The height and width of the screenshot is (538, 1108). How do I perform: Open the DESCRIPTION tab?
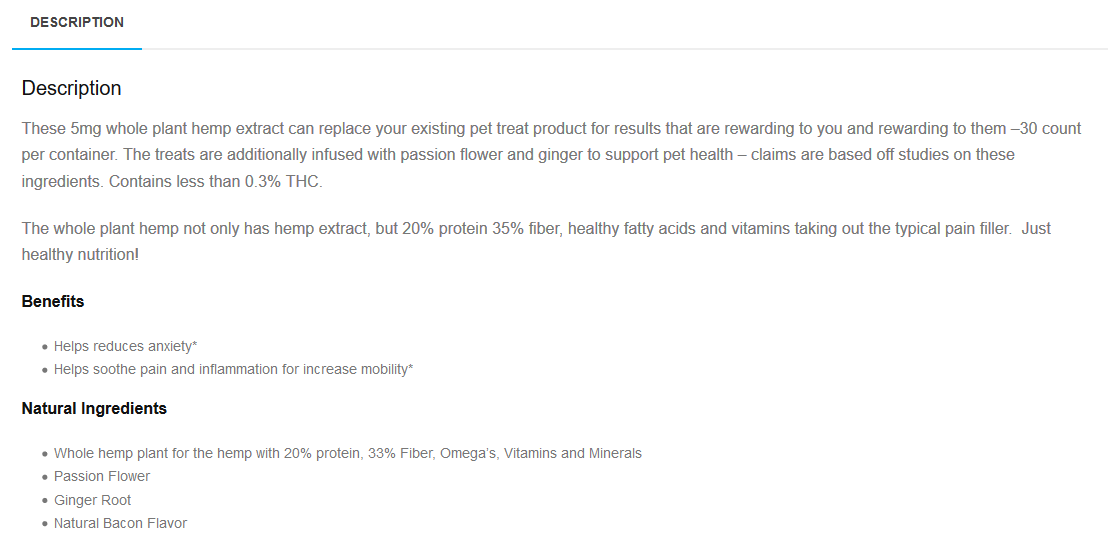(x=77, y=23)
